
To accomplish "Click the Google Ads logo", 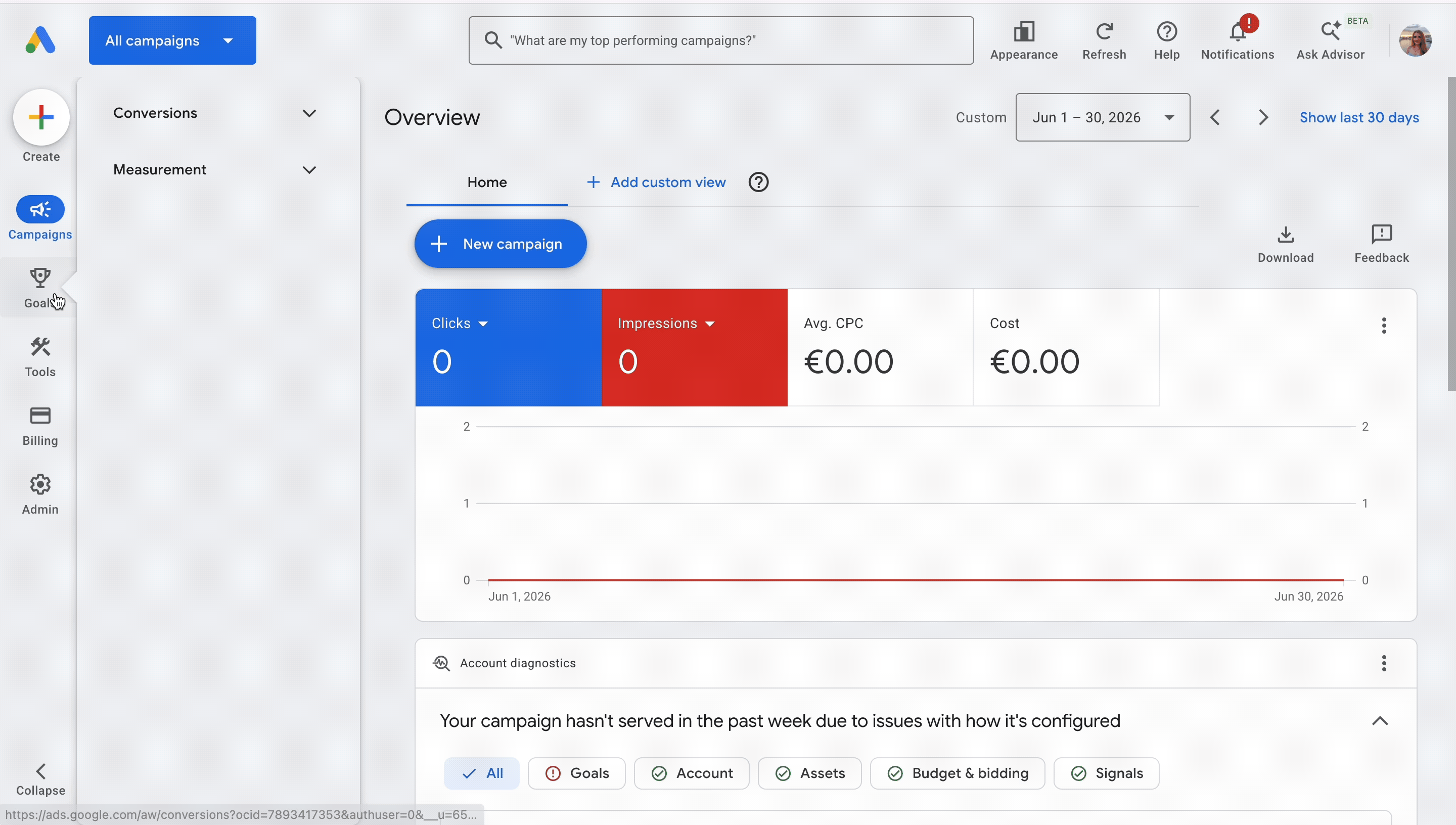I will (40, 40).
